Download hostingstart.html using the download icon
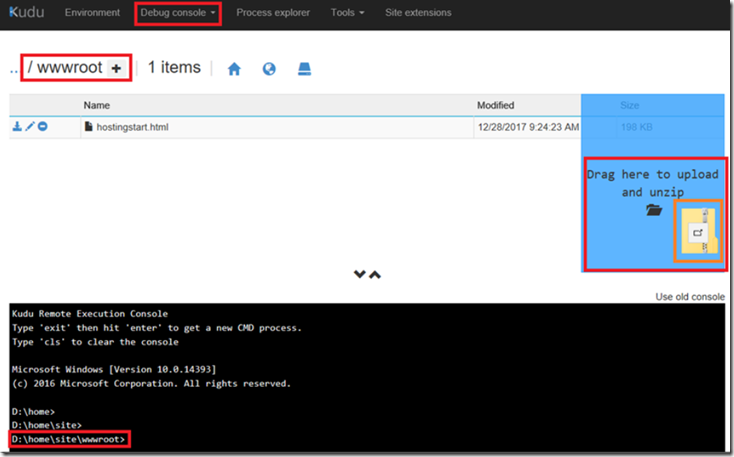This screenshot has width=734, height=457. [x=17, y=126]
